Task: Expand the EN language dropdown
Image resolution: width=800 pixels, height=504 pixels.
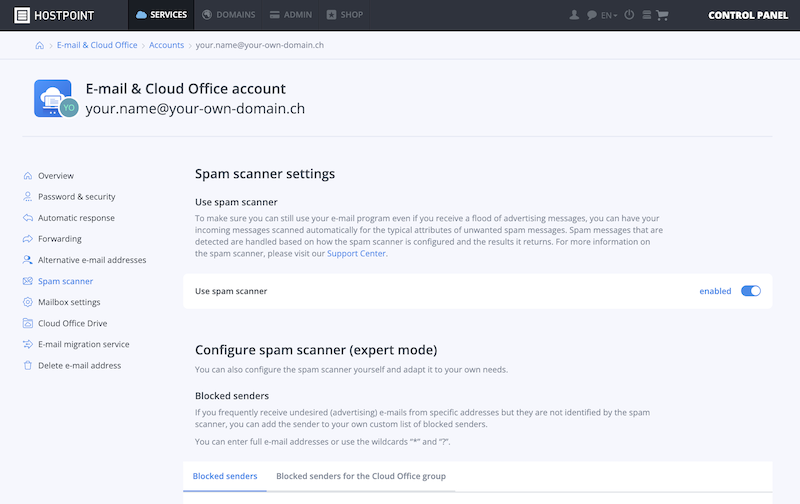Action: click(609, 15)
